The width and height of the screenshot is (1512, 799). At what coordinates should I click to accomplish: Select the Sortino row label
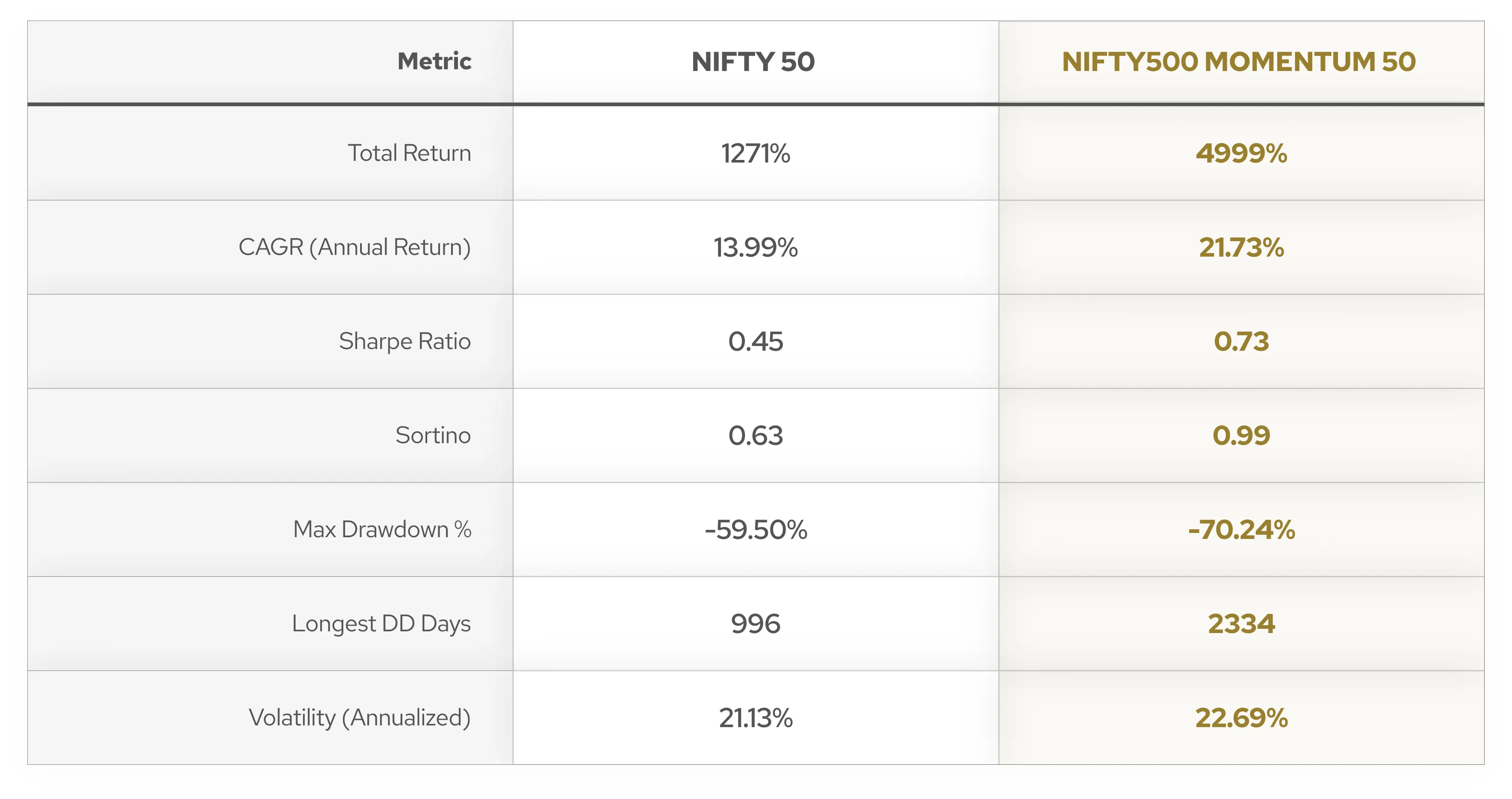[x=433, y=435]
